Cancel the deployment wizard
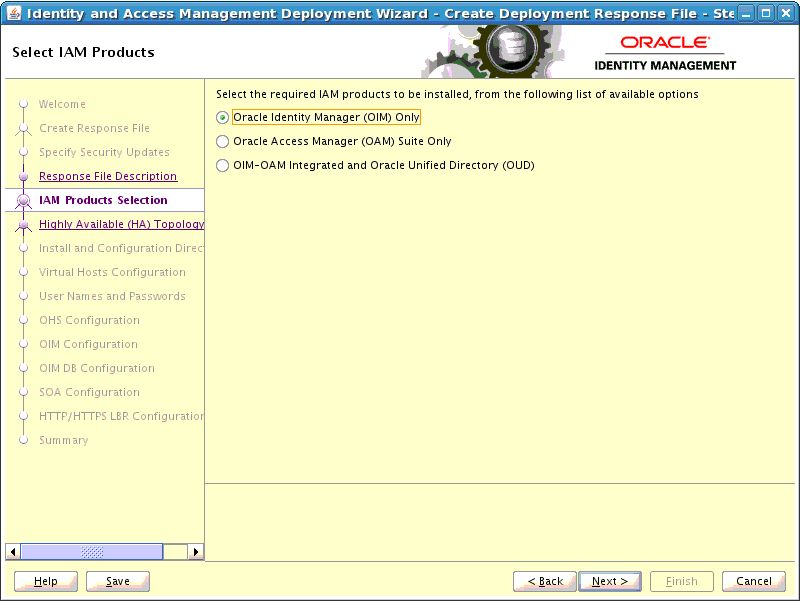The height and width of the screenshot is (601, 800). pos(754,581)
